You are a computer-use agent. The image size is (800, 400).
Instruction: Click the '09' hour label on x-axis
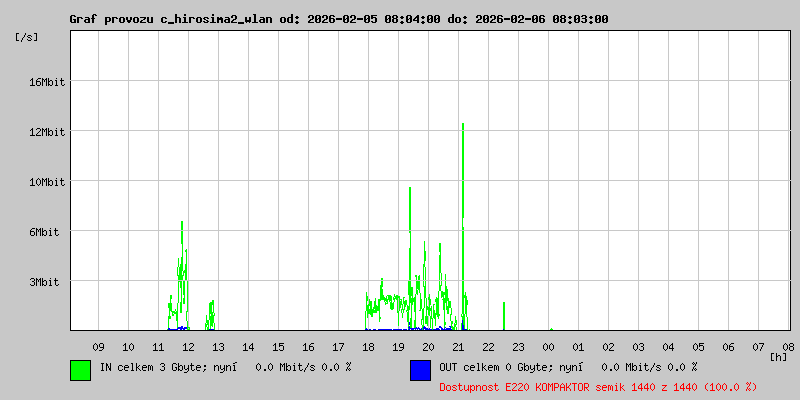(98, 347)
